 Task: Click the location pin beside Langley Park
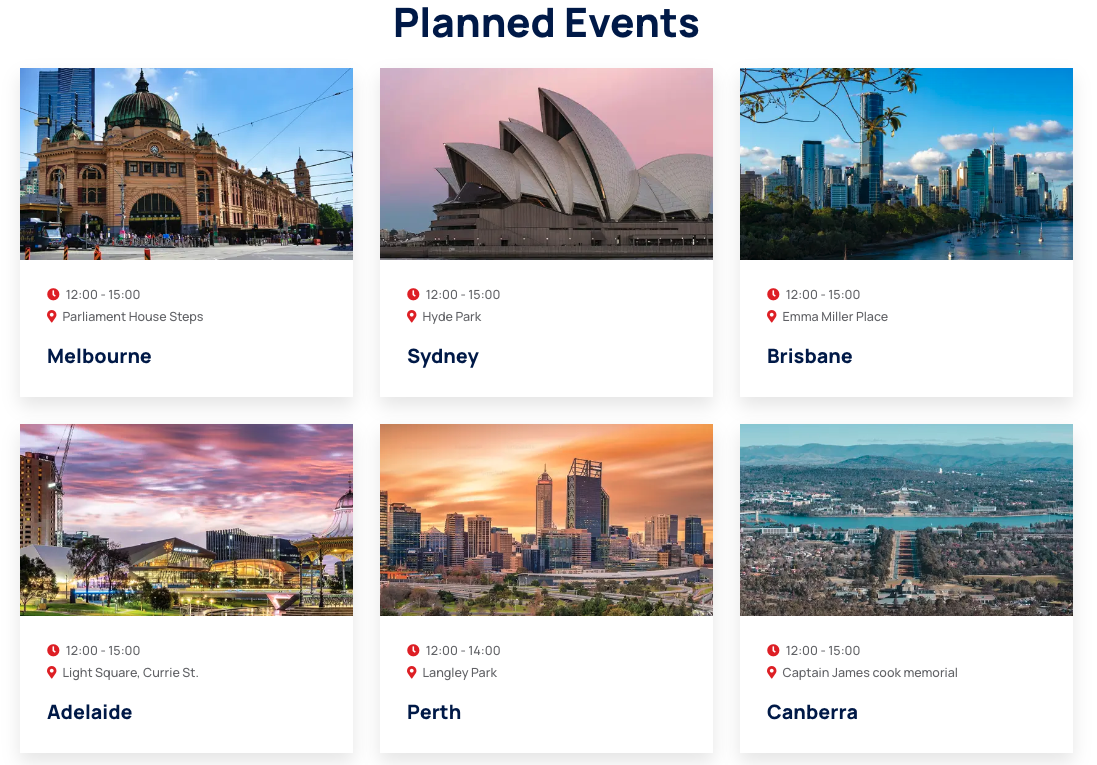coord(412,672)
